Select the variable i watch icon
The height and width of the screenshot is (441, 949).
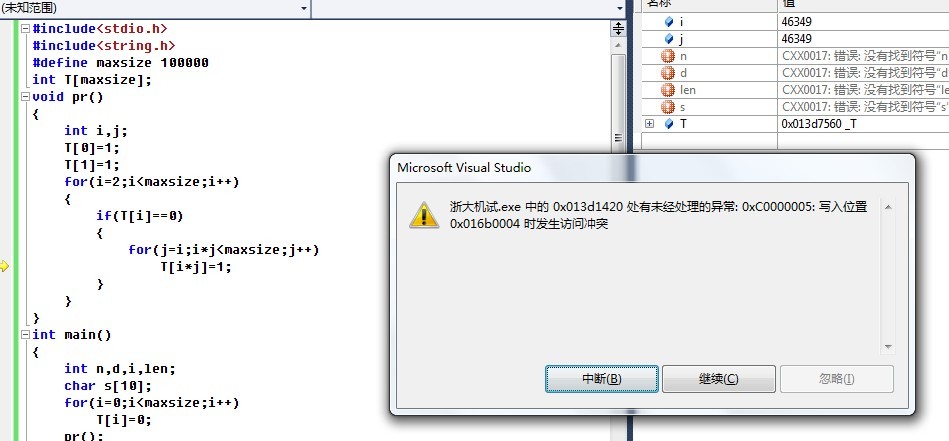[x=669, y=22]
